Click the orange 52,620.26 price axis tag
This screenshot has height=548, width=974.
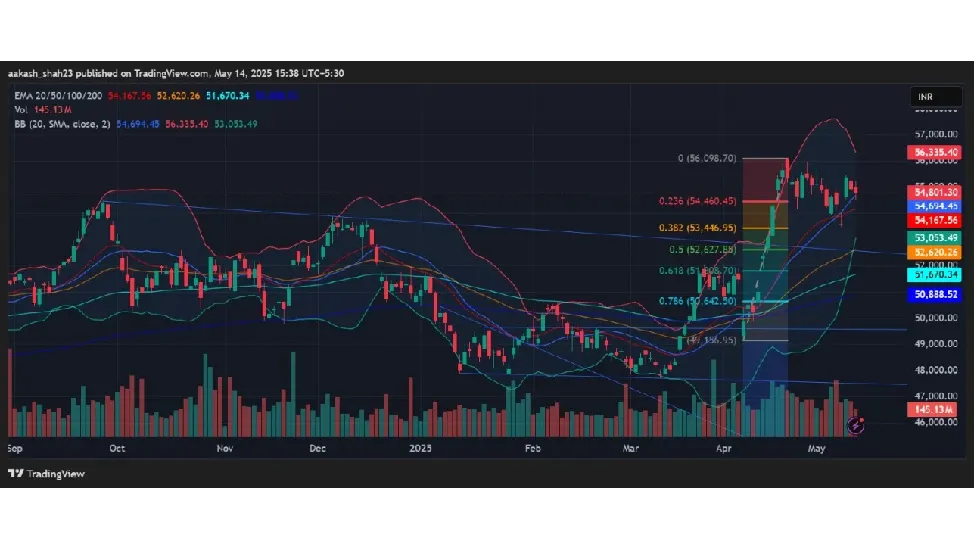tap(934, 252)
